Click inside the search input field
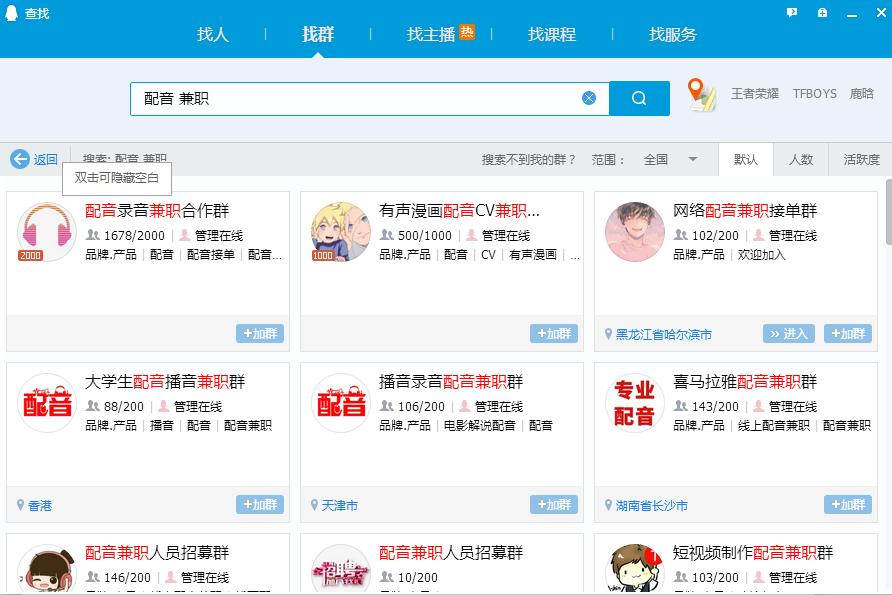Viewport: 892px width, 595px height. pyautogui.click(x=350, y=97)
